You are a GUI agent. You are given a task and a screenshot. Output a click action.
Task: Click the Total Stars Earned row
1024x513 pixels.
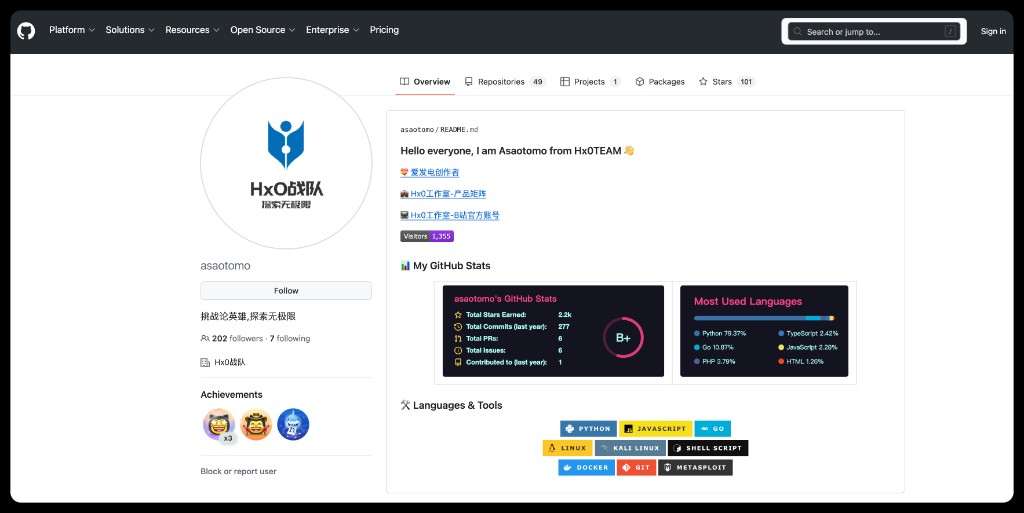[x=513, y=315]
